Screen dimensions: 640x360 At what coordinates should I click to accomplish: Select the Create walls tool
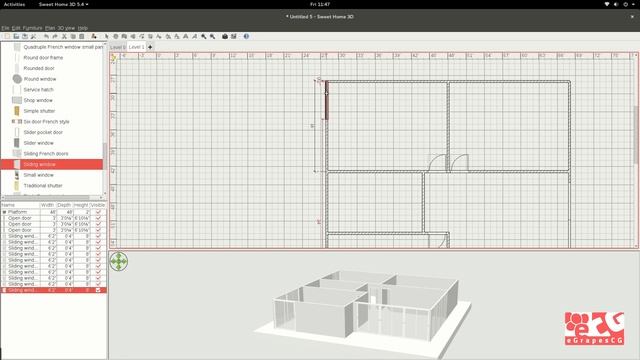pos(124,36)
